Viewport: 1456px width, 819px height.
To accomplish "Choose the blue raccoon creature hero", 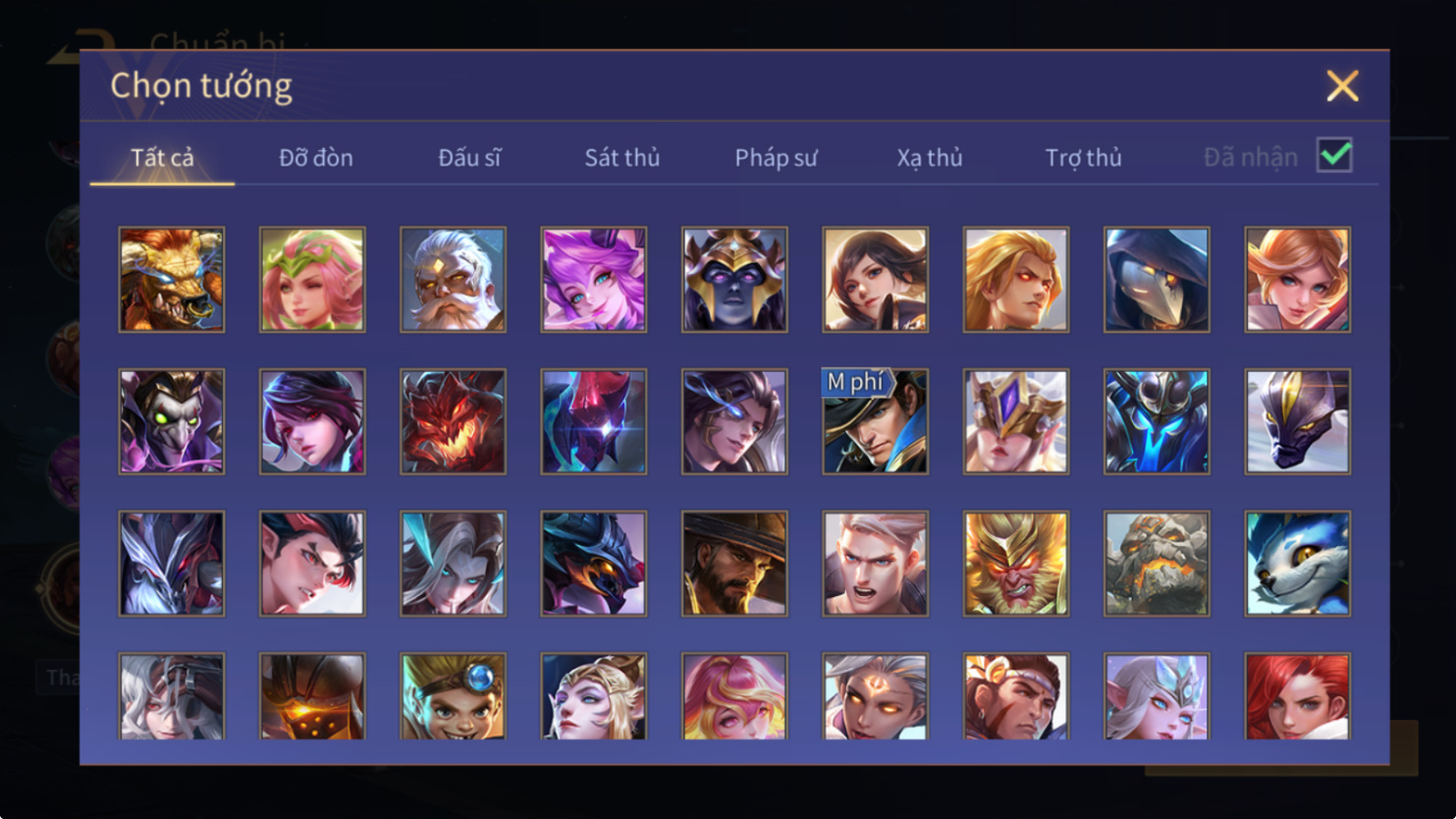I will point(1298,564).
